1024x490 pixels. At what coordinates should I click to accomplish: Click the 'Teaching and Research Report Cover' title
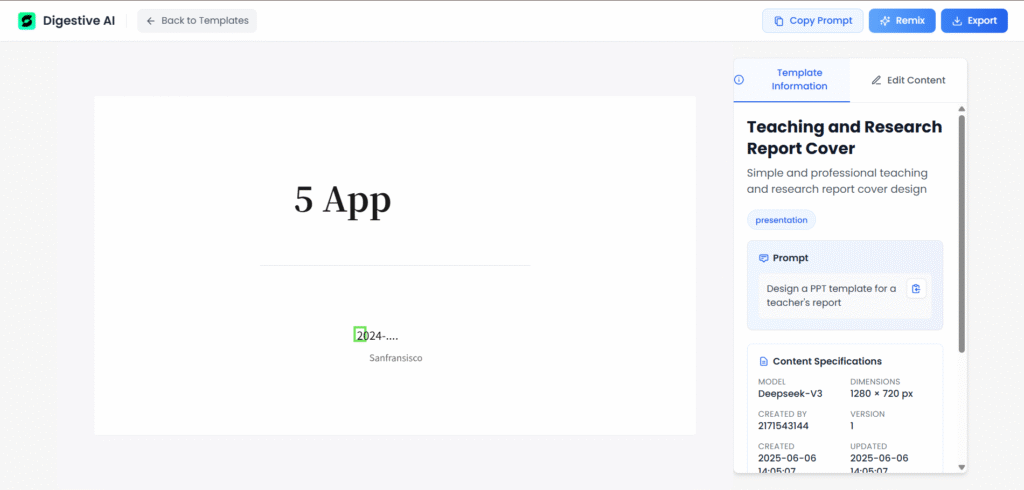[x=844, y=137]
